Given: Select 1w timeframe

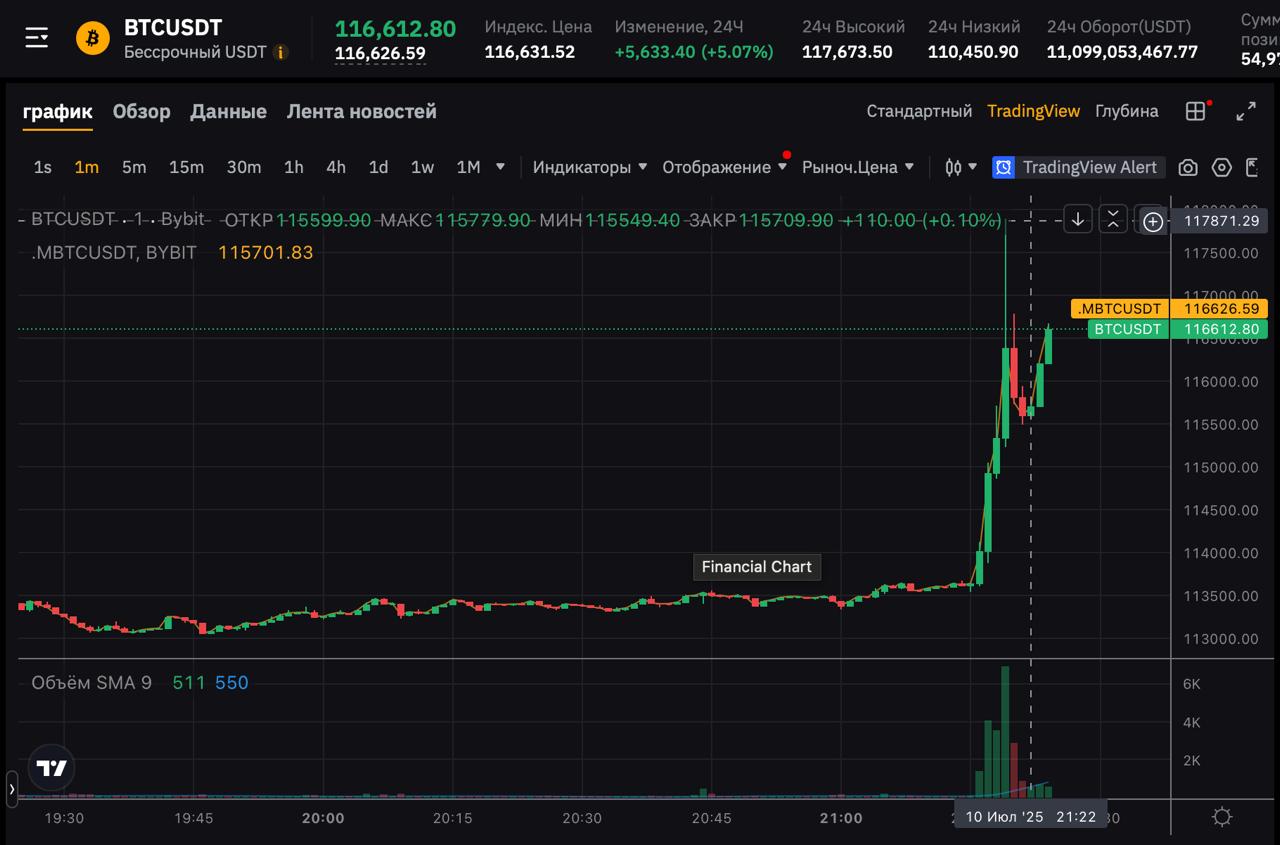Looking at the screenshot, I should point(422,167).
